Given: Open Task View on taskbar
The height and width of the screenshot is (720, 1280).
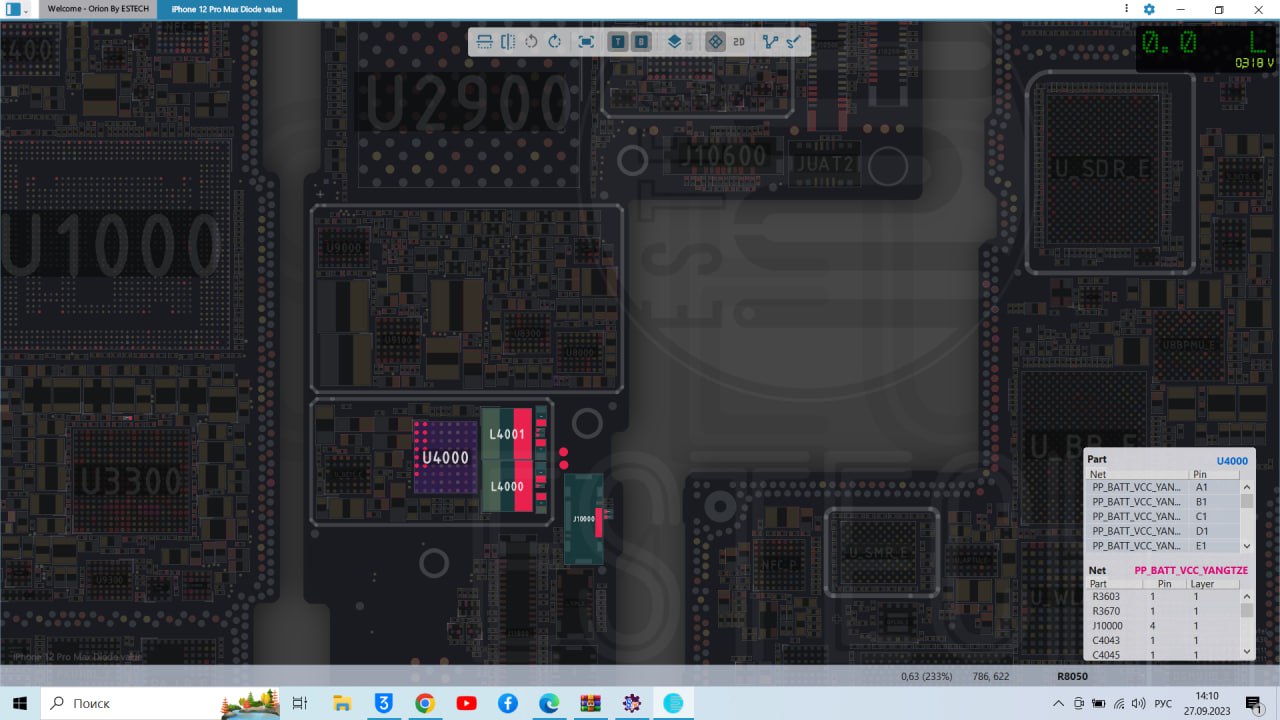Looking at the screenshot, I should pyautogui.click(x=299, y=703).
